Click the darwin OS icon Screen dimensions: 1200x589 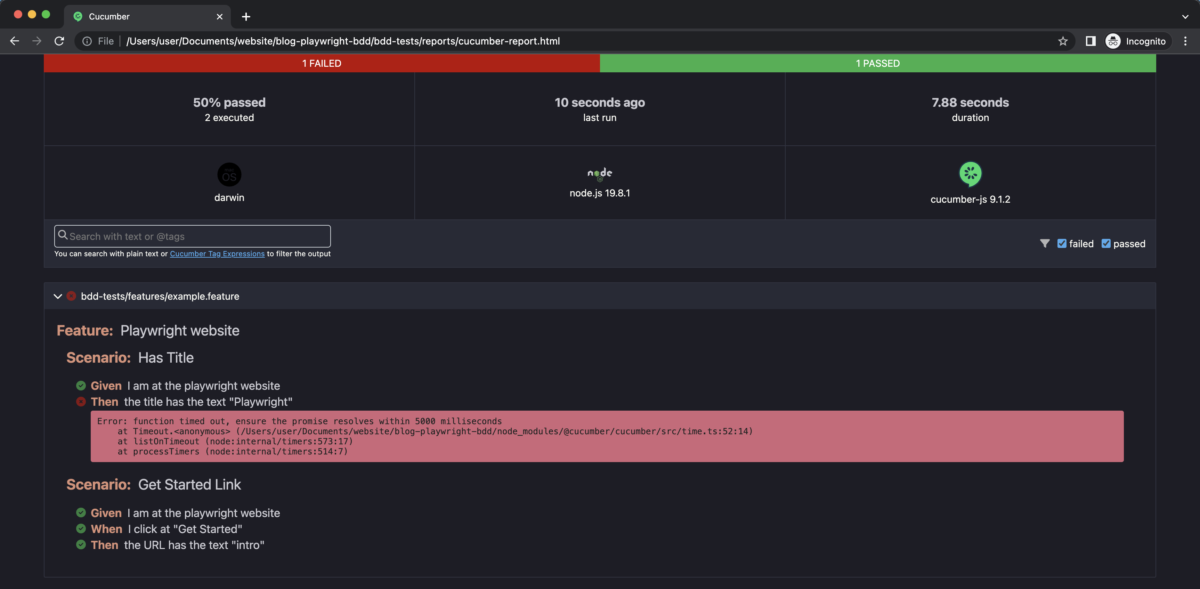pos(229,174)
